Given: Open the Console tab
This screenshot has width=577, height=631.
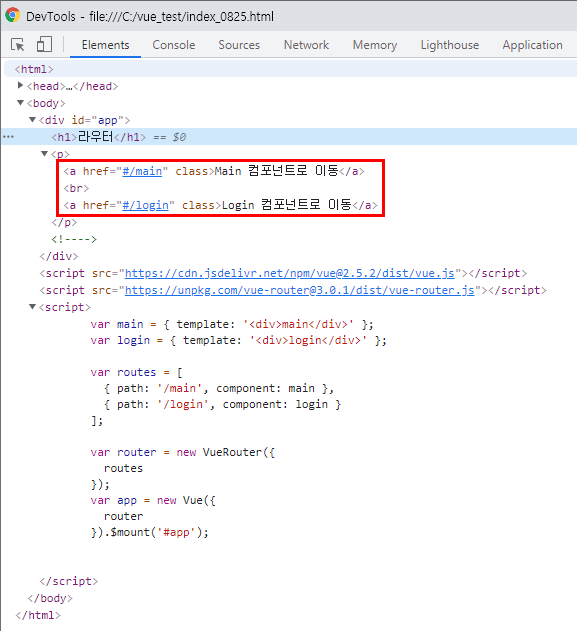Looking at the screenshot, I should (174, 45).
